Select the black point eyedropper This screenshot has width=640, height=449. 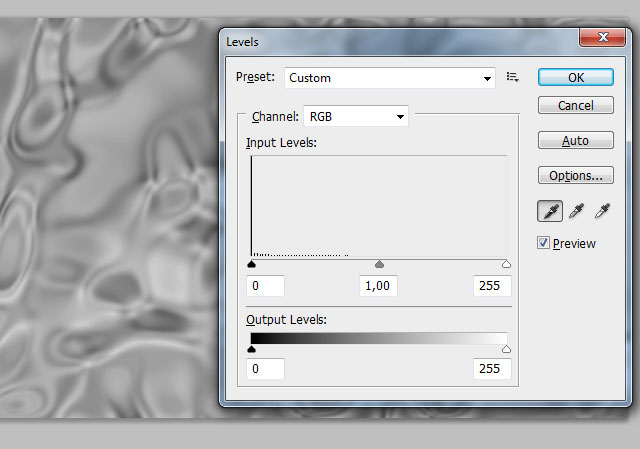[550, 211]
